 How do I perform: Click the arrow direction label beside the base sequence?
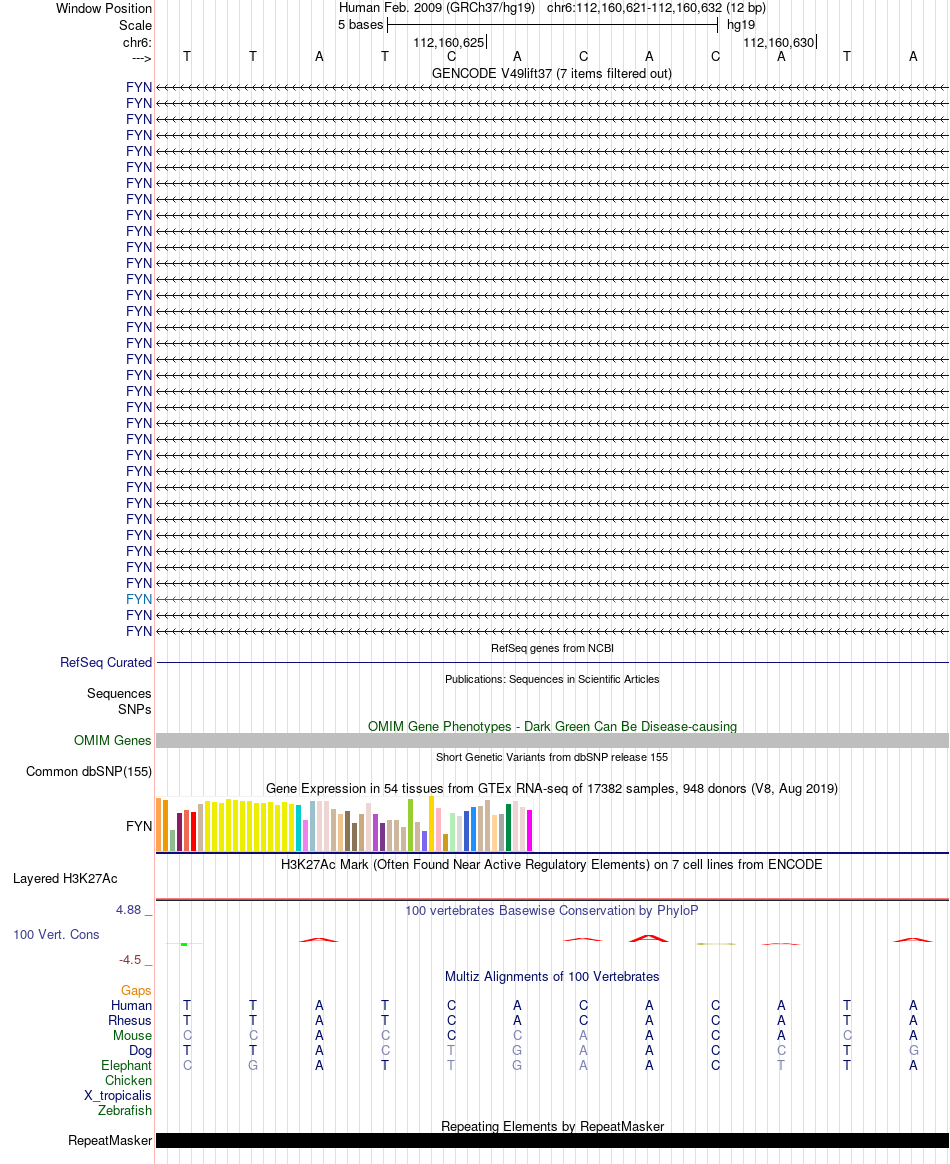pyautogui.click(x=141, y=59)
